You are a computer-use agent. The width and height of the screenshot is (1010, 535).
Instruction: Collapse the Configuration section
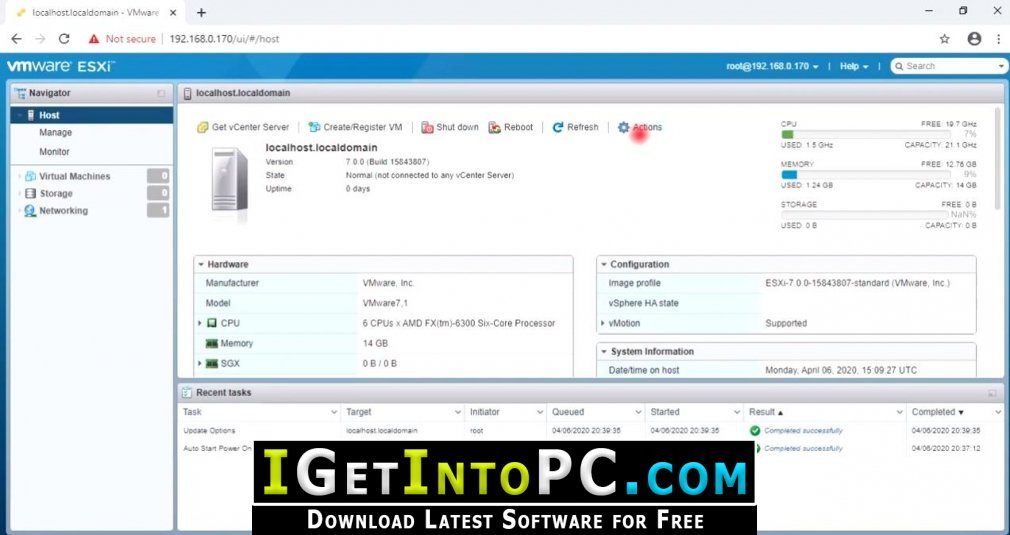pos(604,265)
